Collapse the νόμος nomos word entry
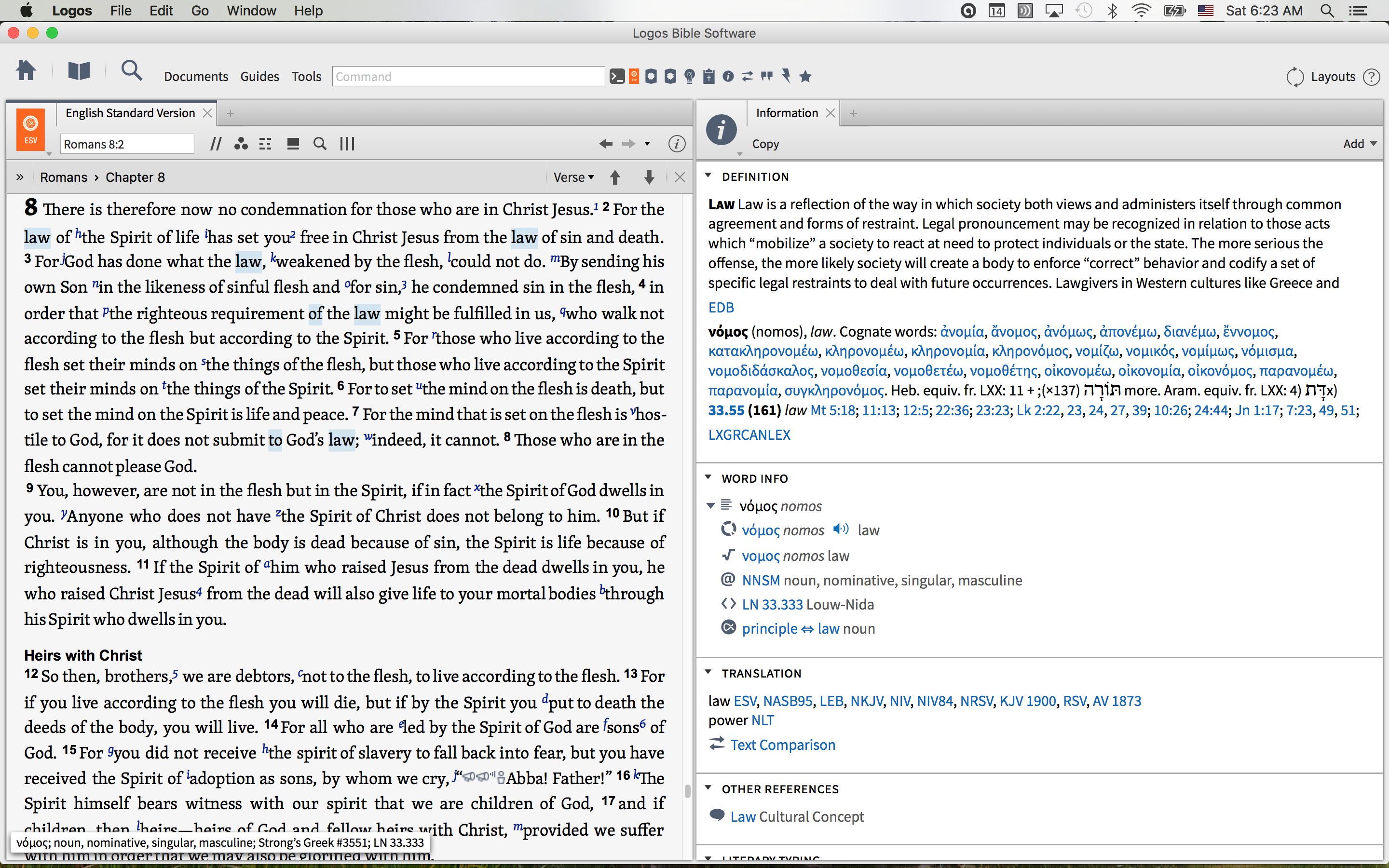Screen dimensions: 1389x868 [x=710, y=505]
